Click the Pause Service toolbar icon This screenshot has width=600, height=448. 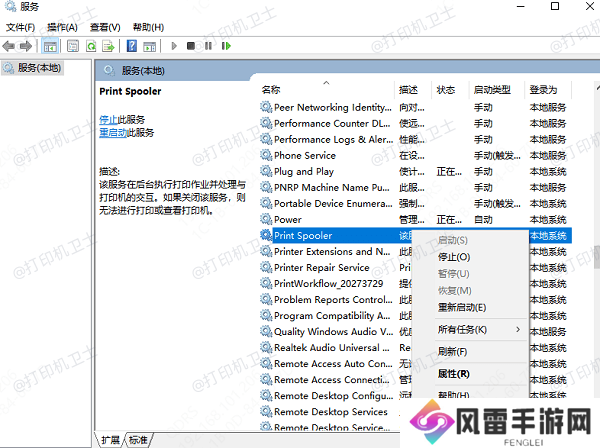click(x=208, y=46)
